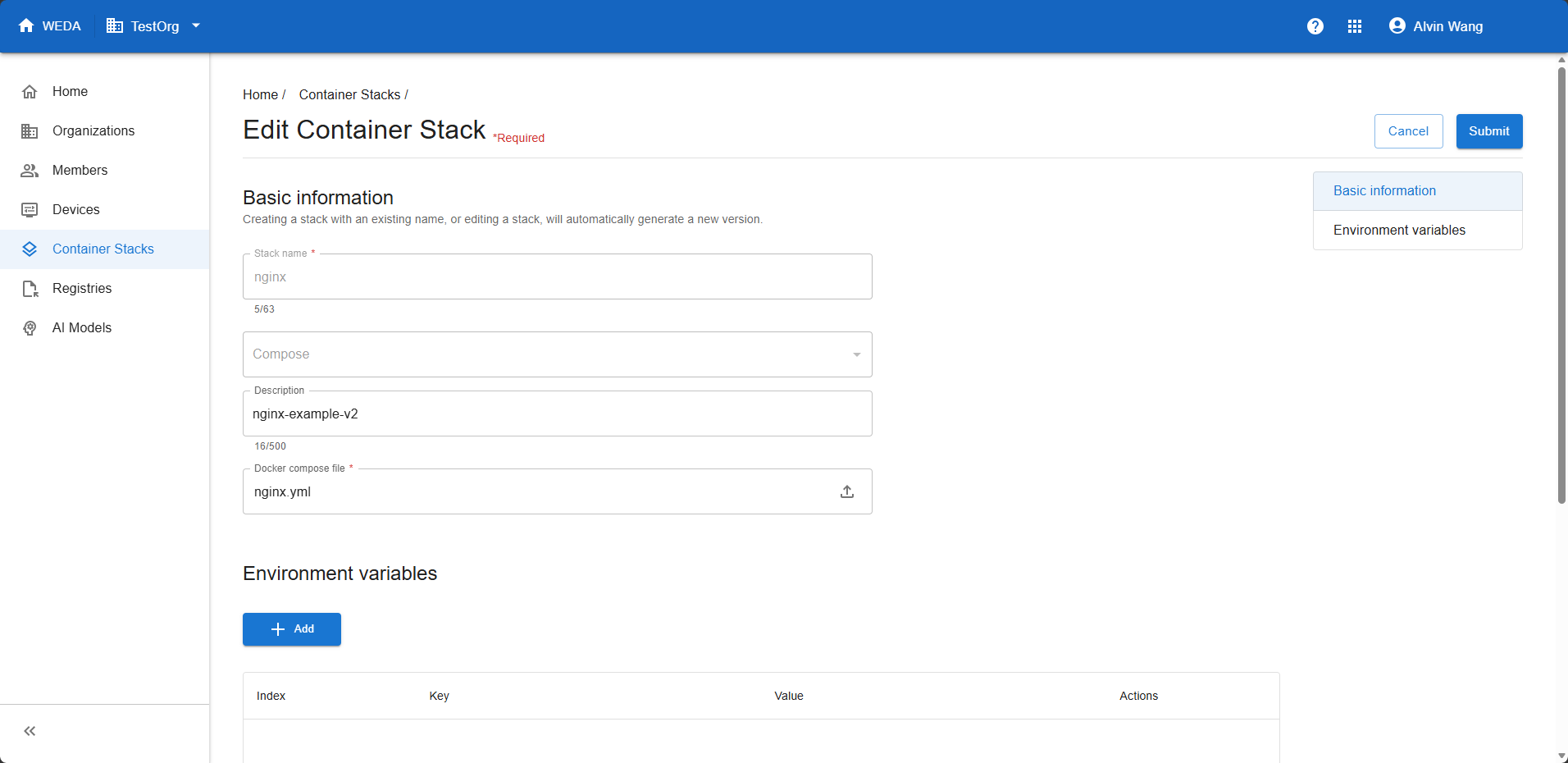
Task: Click the upload icon for Docker compose file
Action: (x=847, y=491)
